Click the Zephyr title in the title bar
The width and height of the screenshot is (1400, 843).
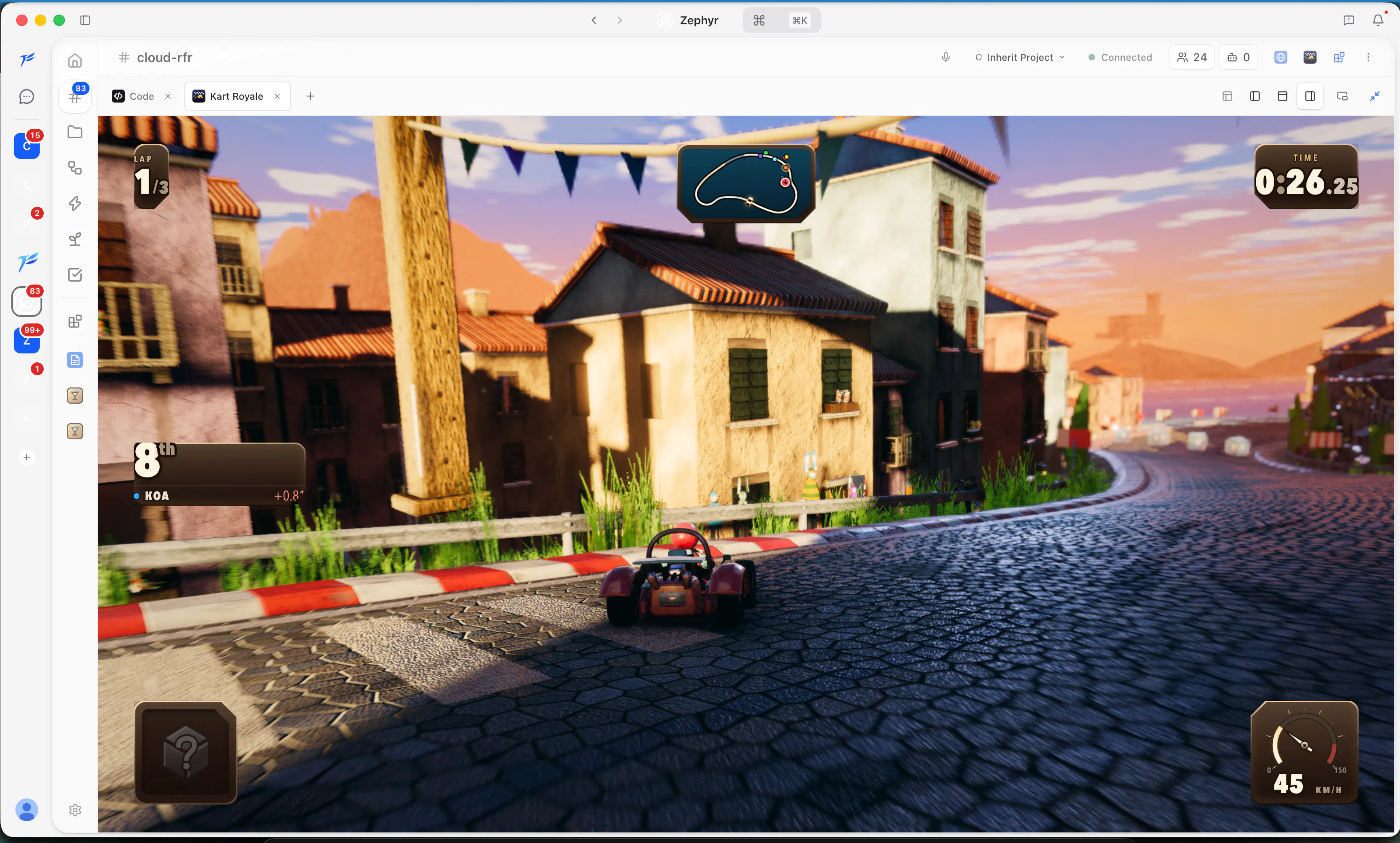699,20
